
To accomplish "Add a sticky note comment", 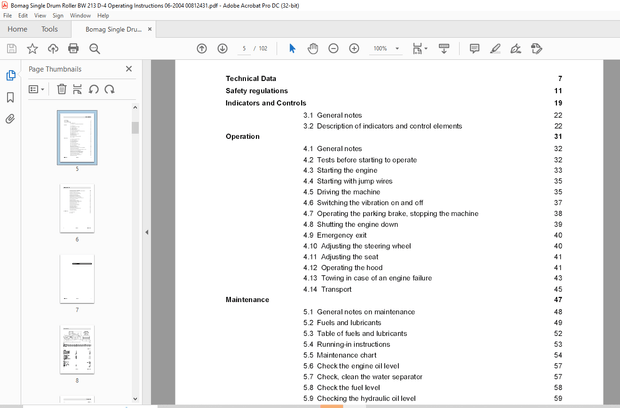I will (474, 49).
